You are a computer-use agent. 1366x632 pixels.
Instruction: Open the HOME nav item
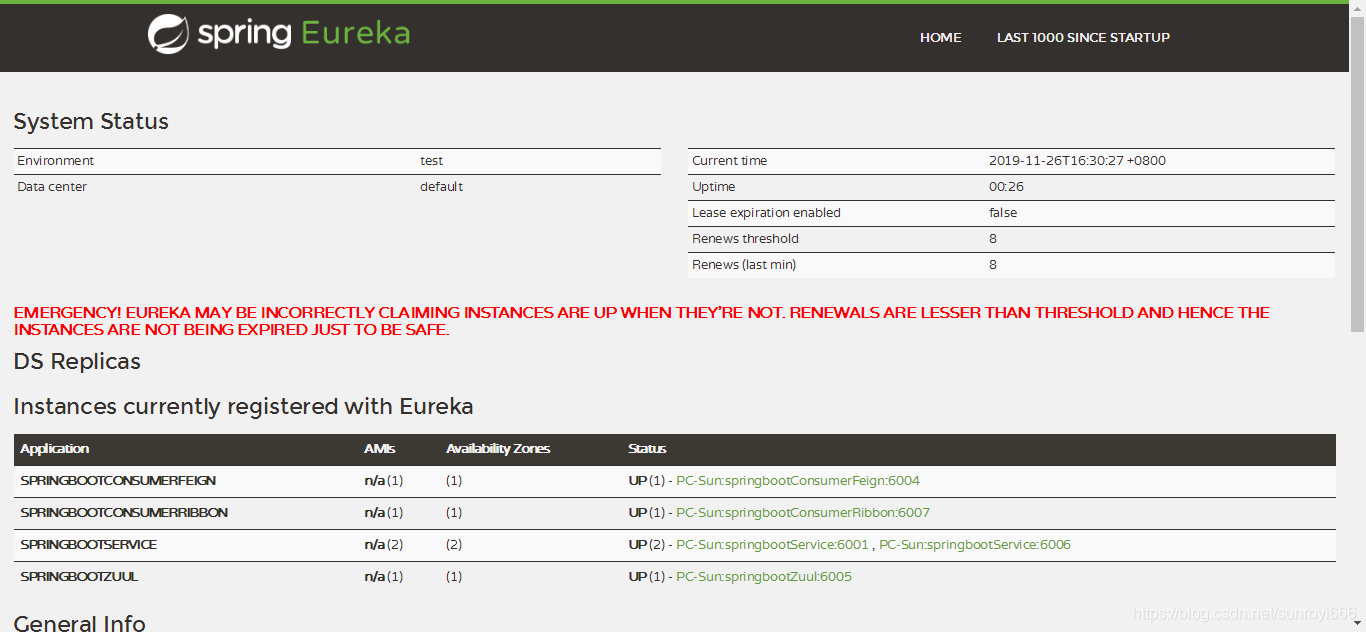(940, 38)
